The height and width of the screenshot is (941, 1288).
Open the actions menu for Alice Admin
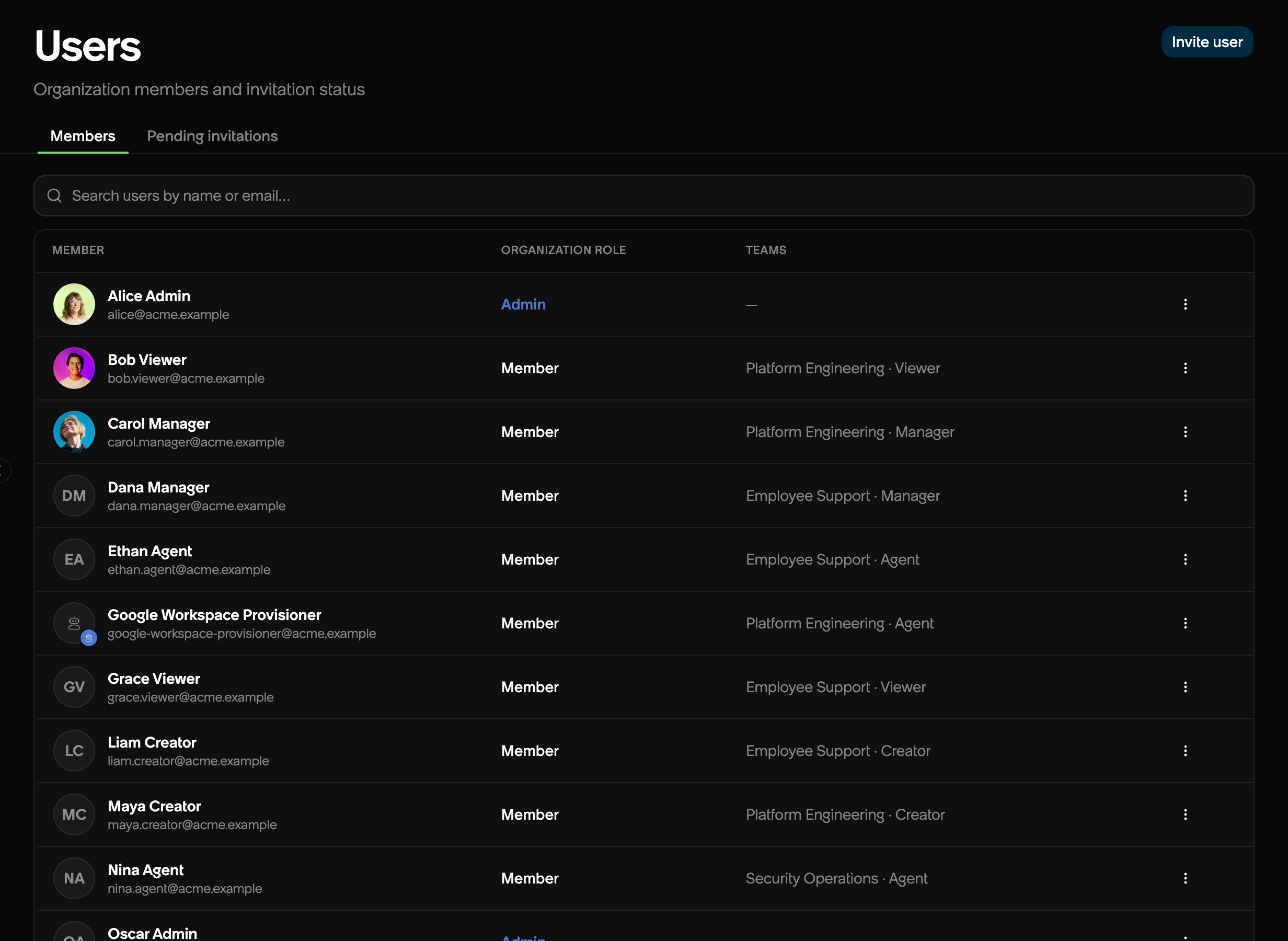coord(1185,304)
